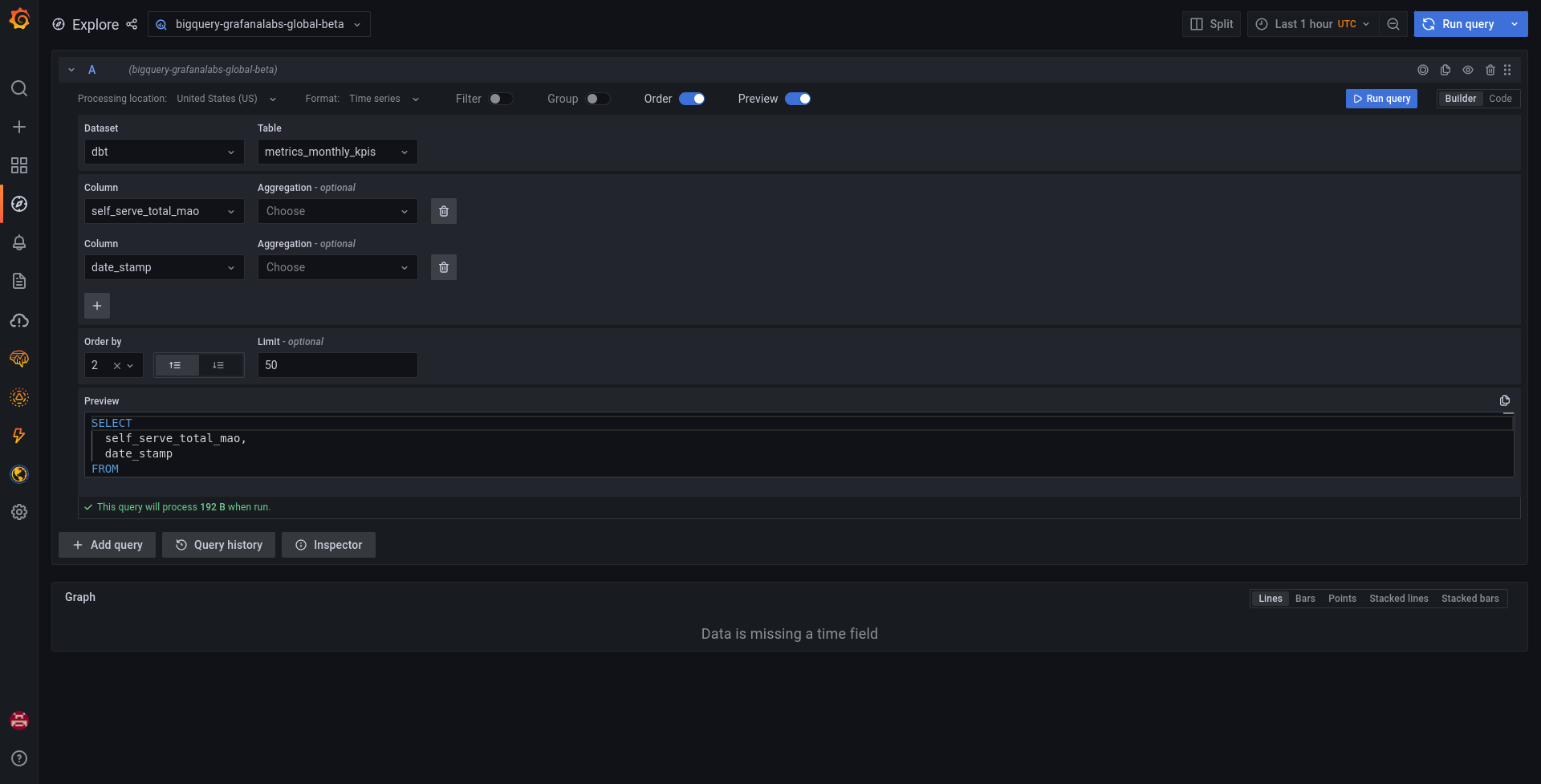Open the Alerting bell icon

click(19, 242)
